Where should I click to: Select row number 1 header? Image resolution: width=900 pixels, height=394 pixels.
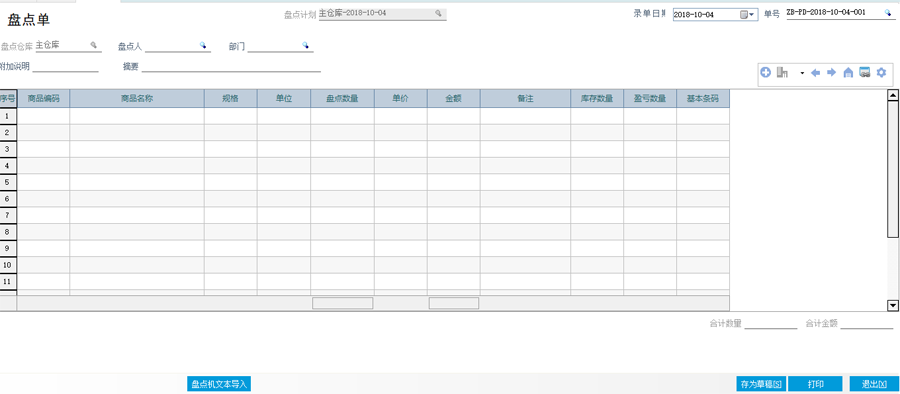[x=8, y=116]
